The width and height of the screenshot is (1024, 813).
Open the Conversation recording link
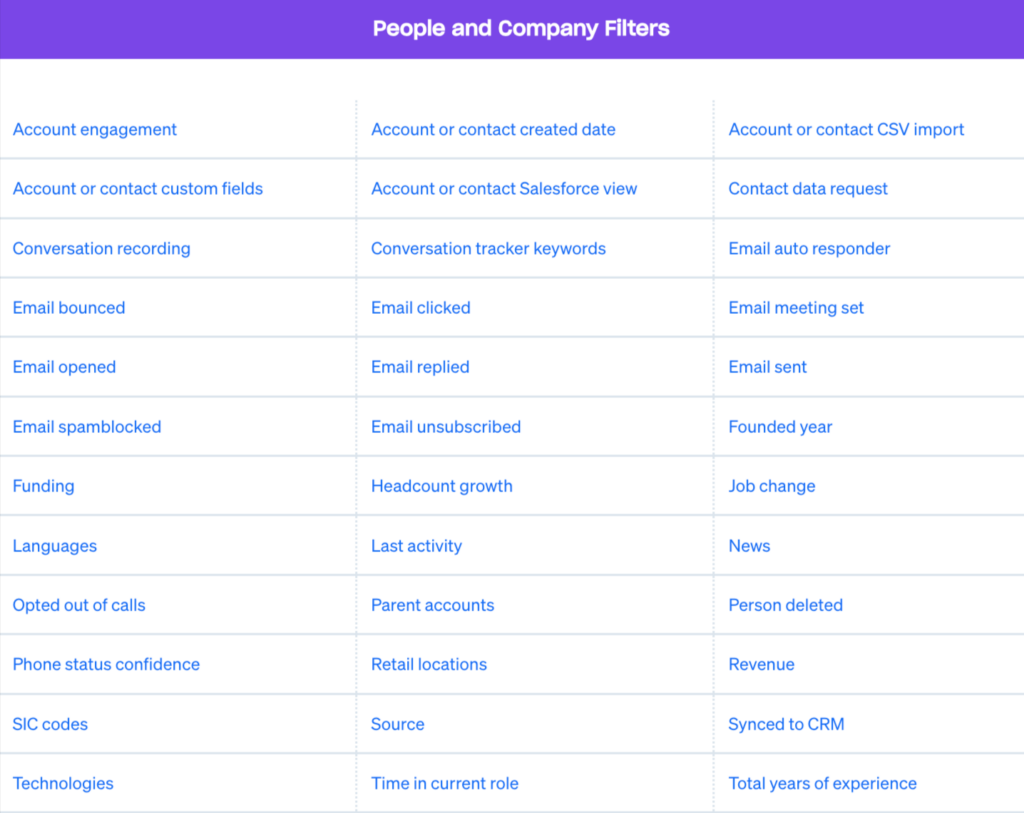[x=101, y=249]
